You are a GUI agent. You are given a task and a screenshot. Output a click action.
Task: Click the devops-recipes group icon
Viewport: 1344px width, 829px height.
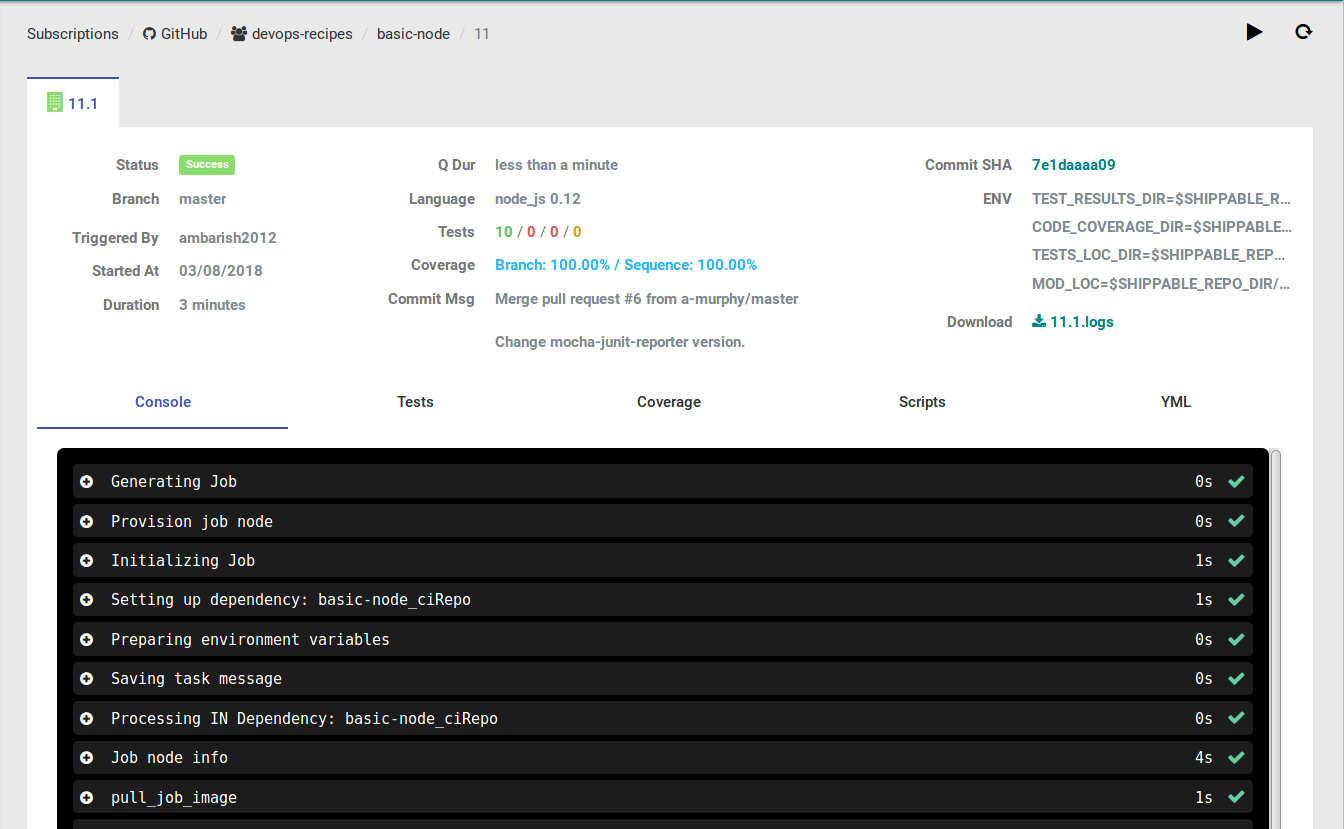click(239, 34)
